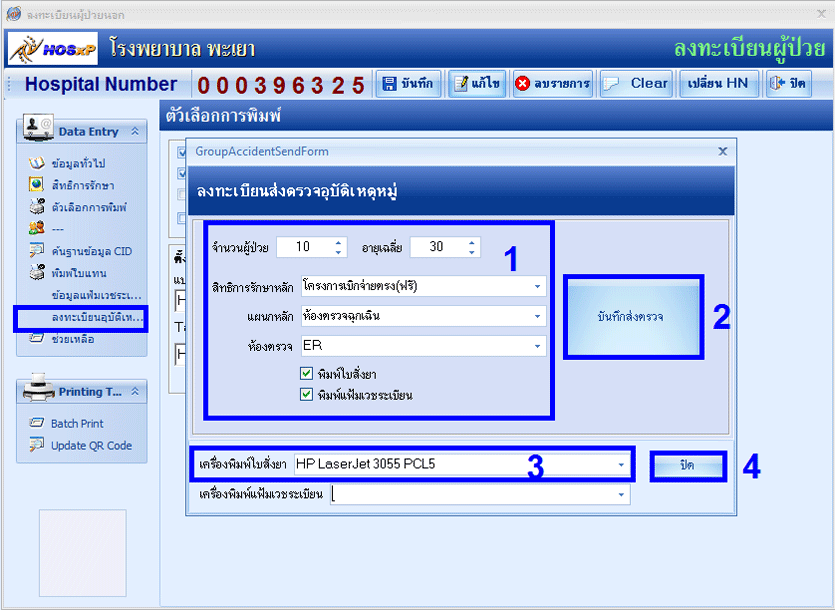Click the HOSxP logo
This screenshot has width=835, height=610.
click(53, 48)
